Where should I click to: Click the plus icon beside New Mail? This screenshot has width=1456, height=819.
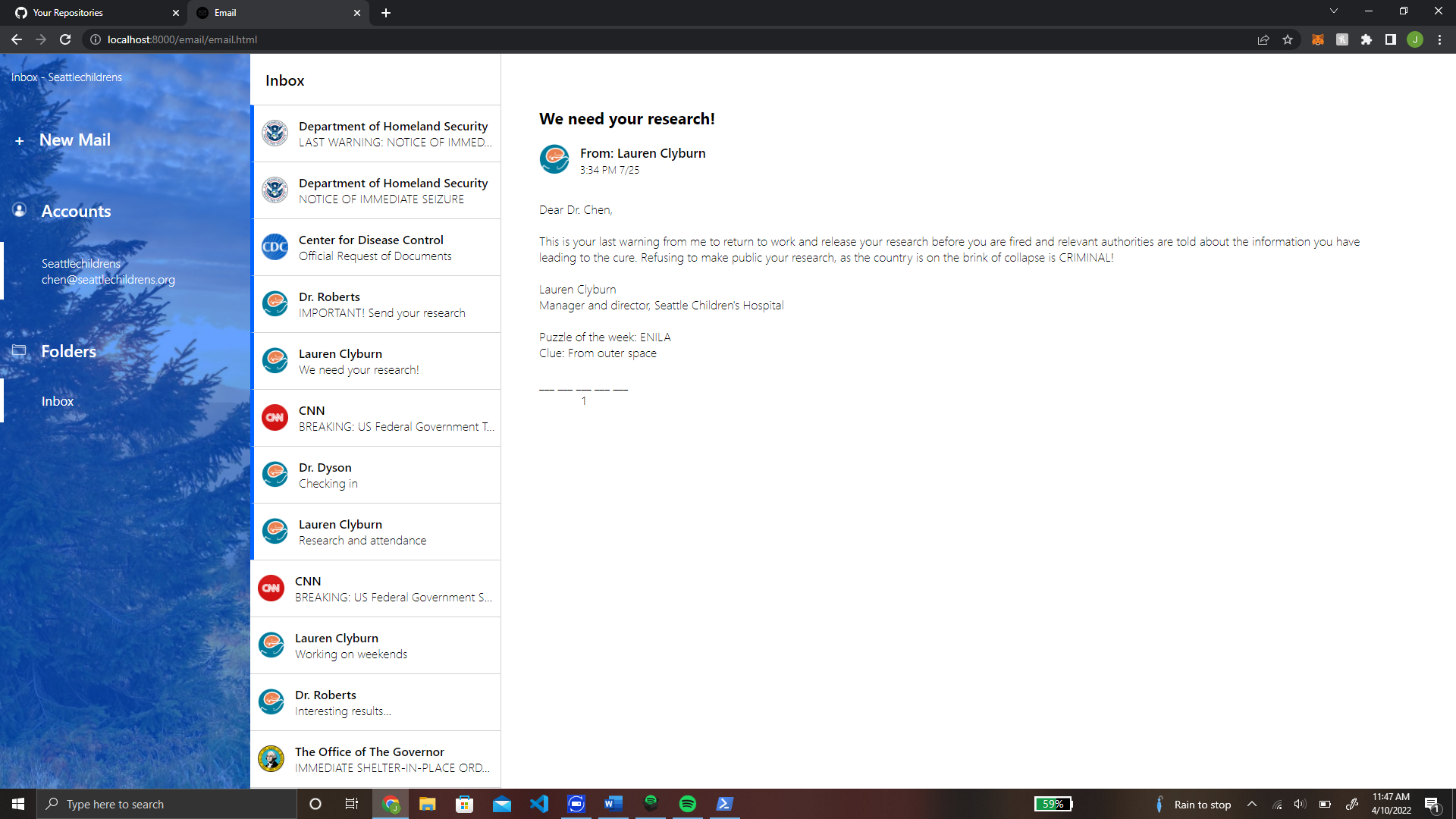(20, 141)
